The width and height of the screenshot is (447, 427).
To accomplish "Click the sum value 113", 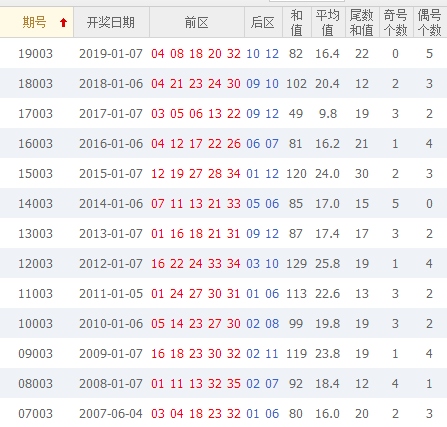I will [296, 294].
